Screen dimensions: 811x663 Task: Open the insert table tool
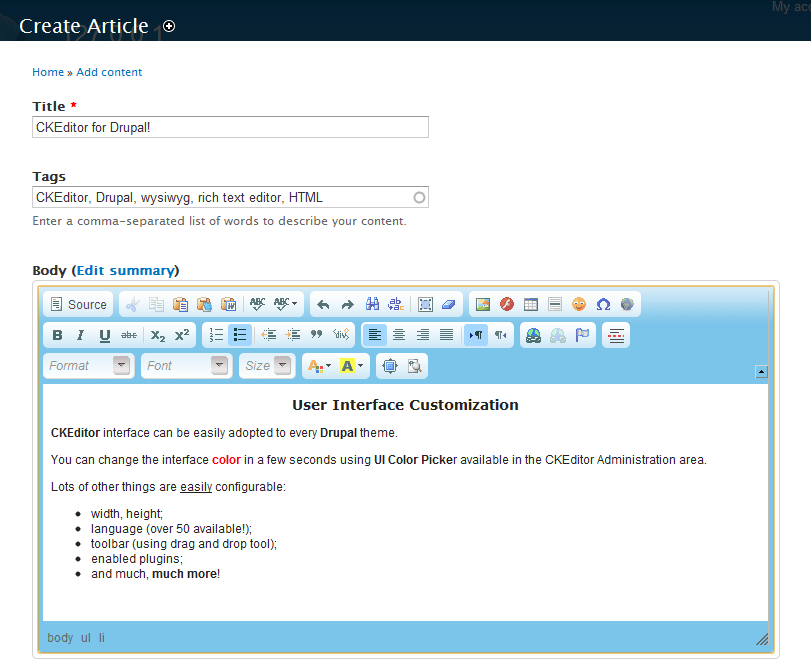point(531,304)
